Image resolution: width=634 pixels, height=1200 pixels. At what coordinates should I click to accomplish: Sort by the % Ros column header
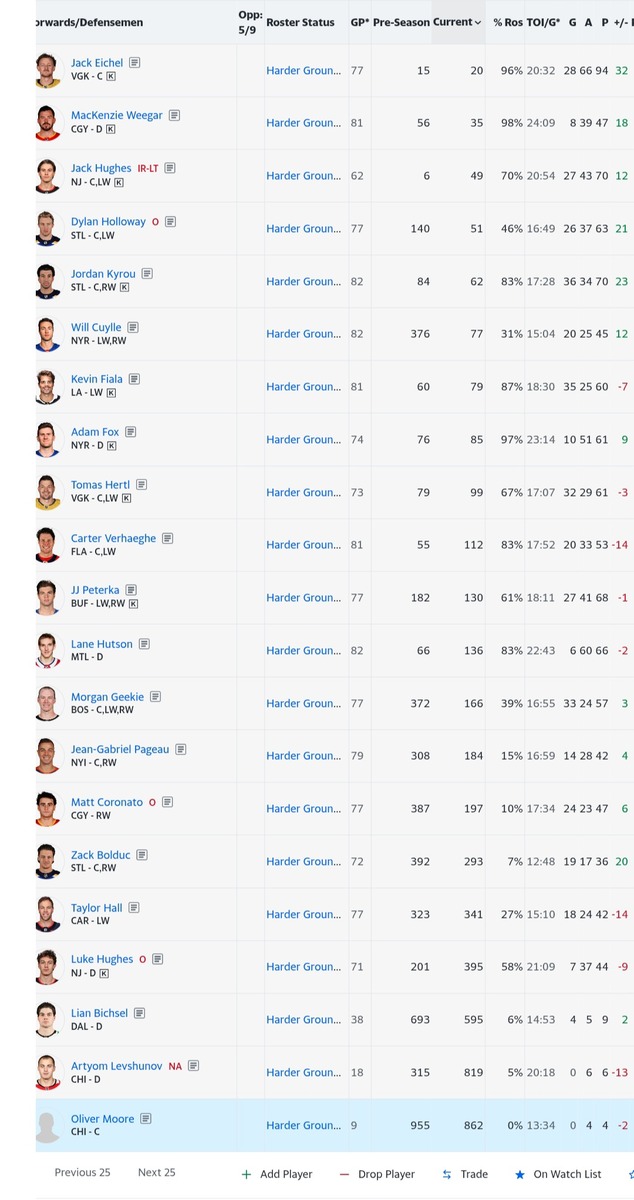[x=507, y=22]
